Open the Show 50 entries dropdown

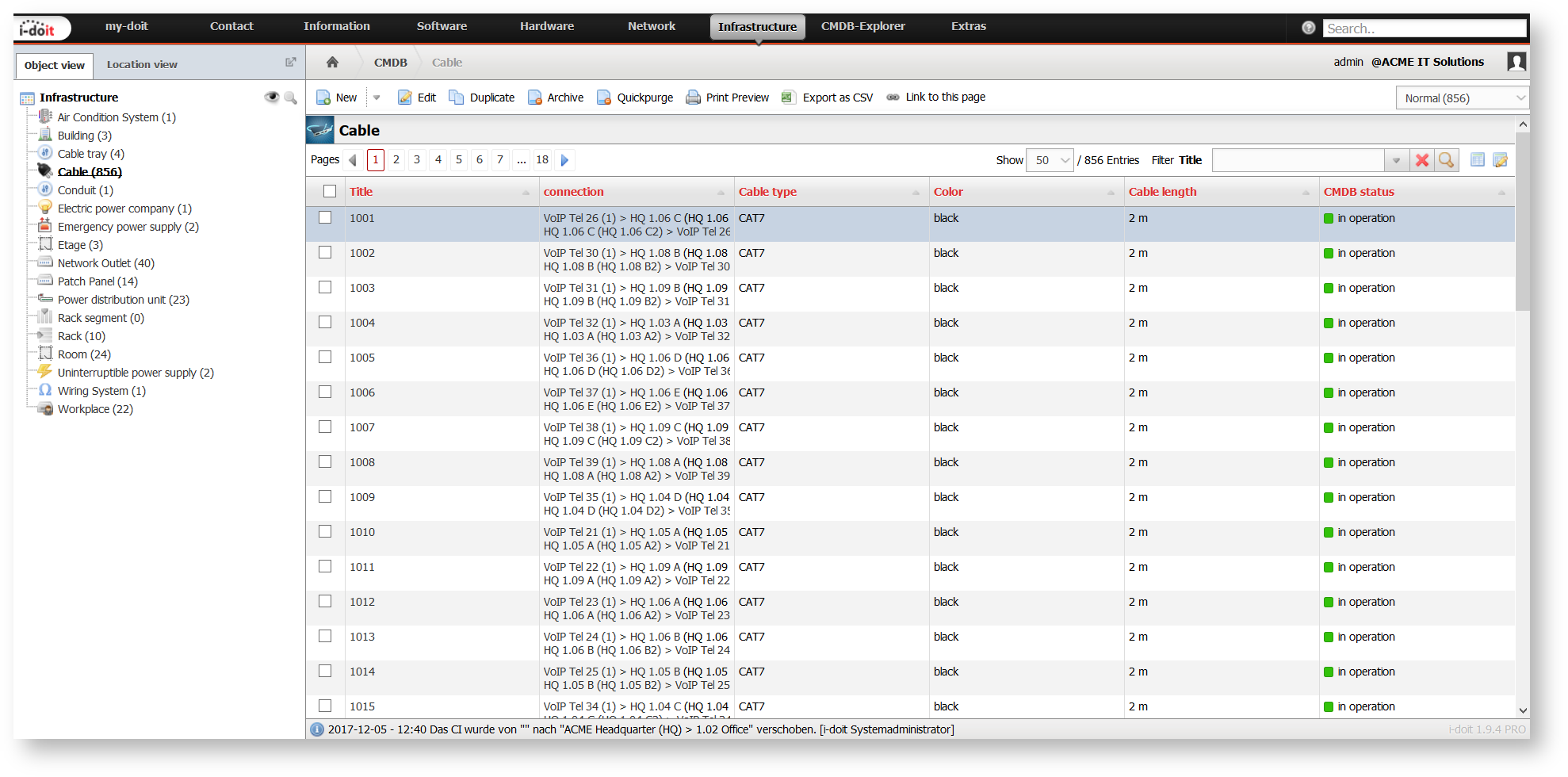point(1050,160)
